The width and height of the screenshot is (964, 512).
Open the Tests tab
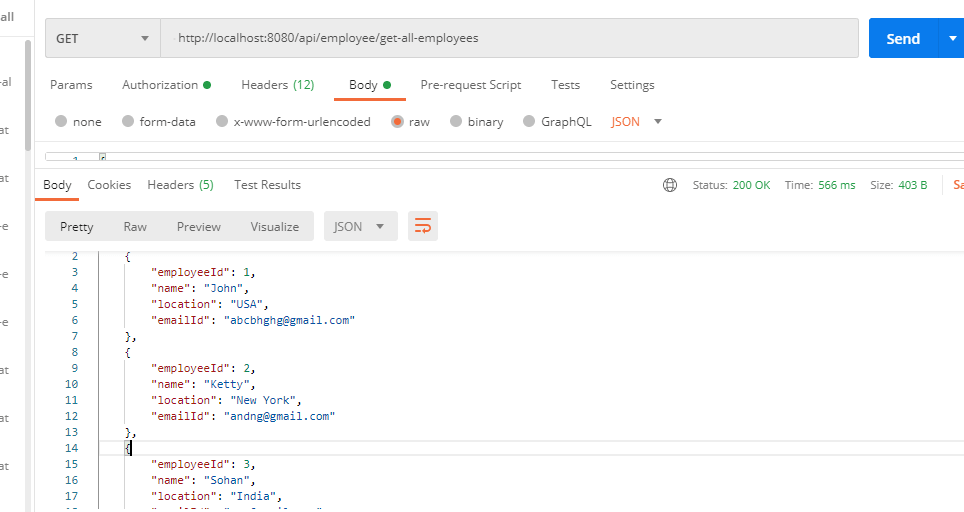(x=565, y=85)
